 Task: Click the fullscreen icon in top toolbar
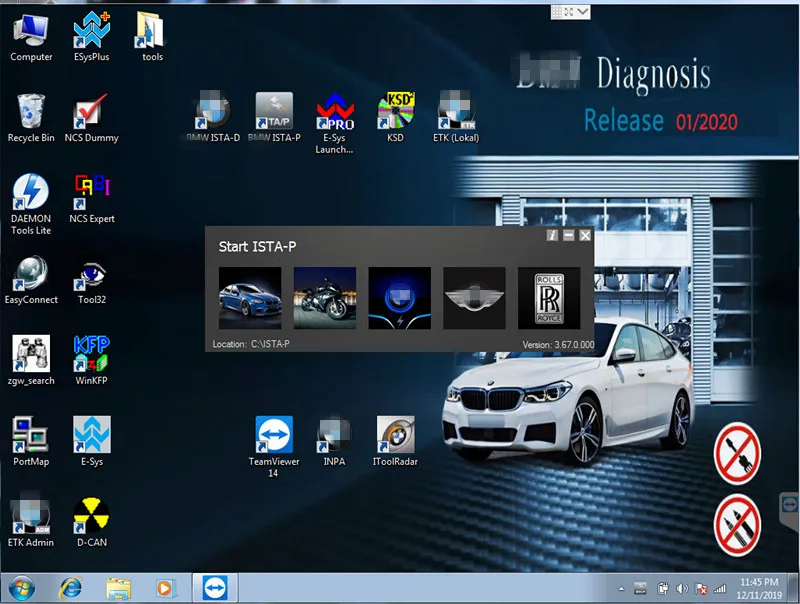point(569,11)
